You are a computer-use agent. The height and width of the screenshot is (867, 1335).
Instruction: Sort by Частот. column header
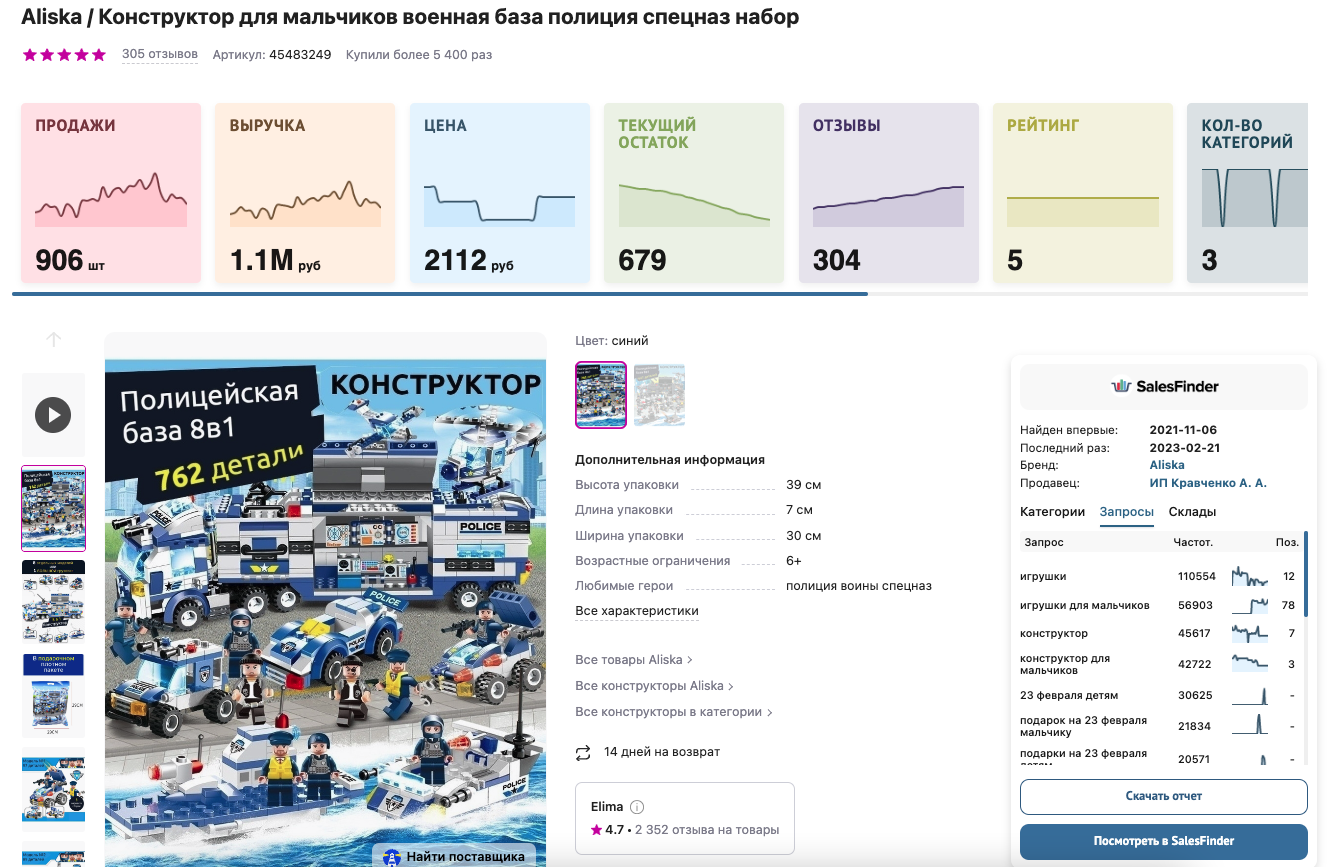pyautogui.click(x=1193, y=543)
